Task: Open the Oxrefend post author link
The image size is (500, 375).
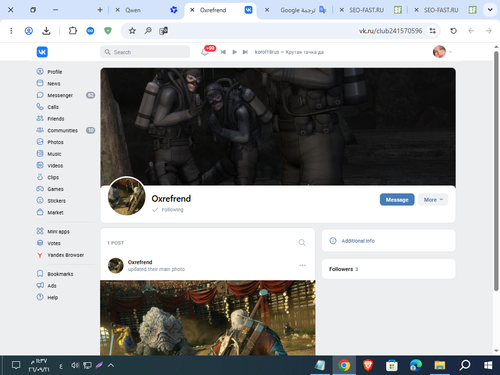Action: click(140, 262)
